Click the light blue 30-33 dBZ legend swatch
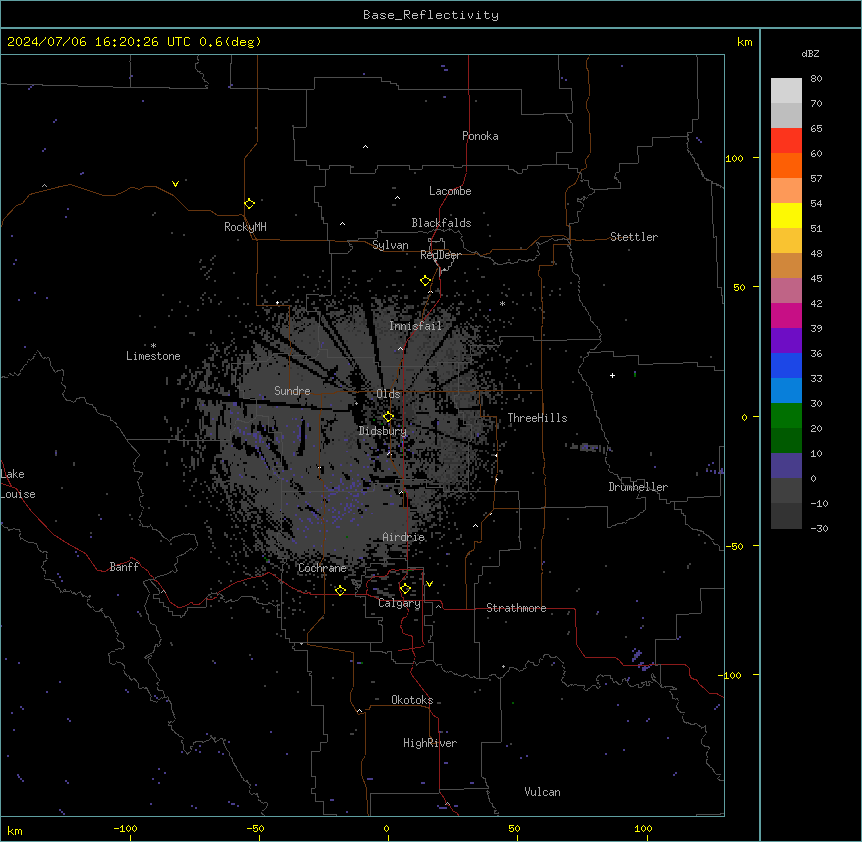Screen dimensions: 862x842 pos(786,391)
